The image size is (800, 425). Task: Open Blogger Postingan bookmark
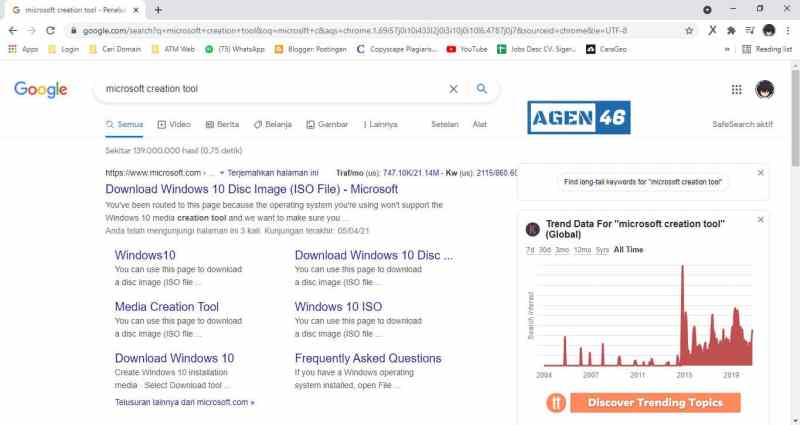pos(310,49)
